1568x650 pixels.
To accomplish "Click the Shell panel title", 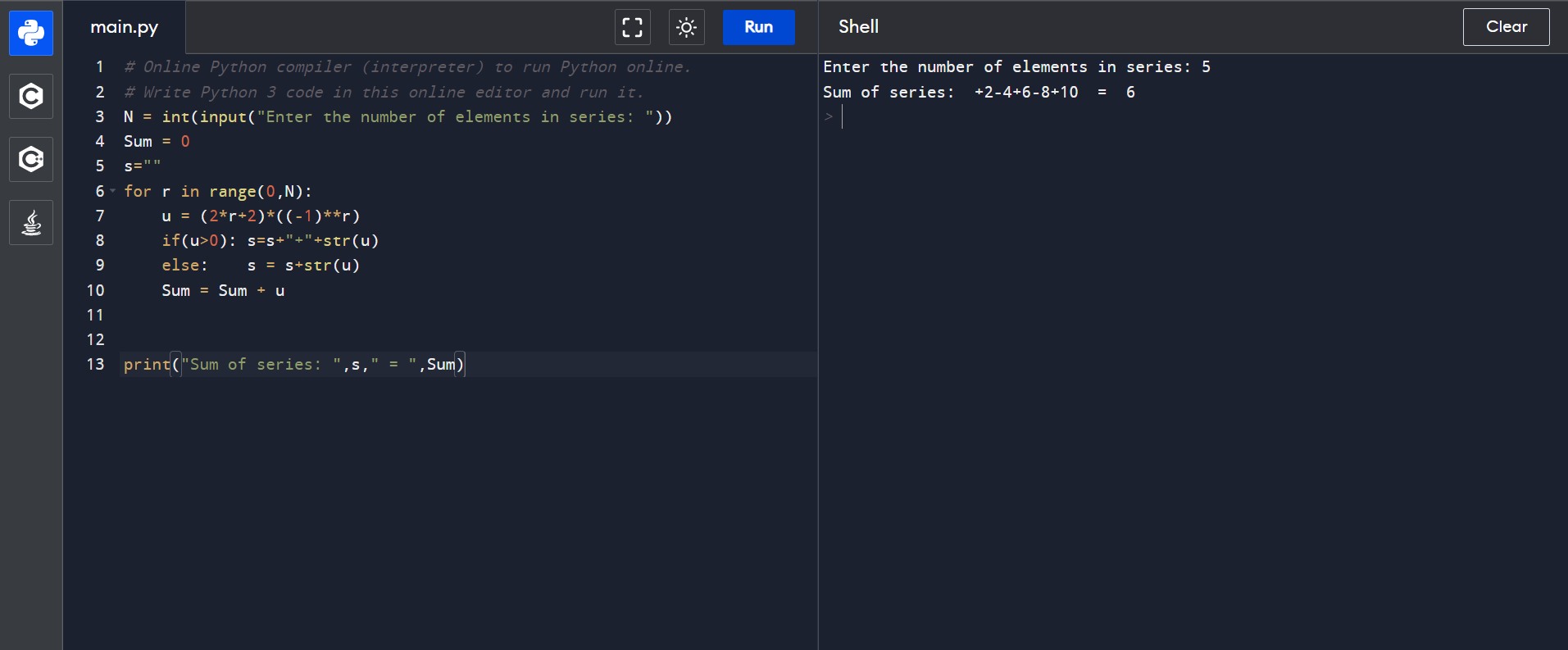I will click(x=858, y=27).
